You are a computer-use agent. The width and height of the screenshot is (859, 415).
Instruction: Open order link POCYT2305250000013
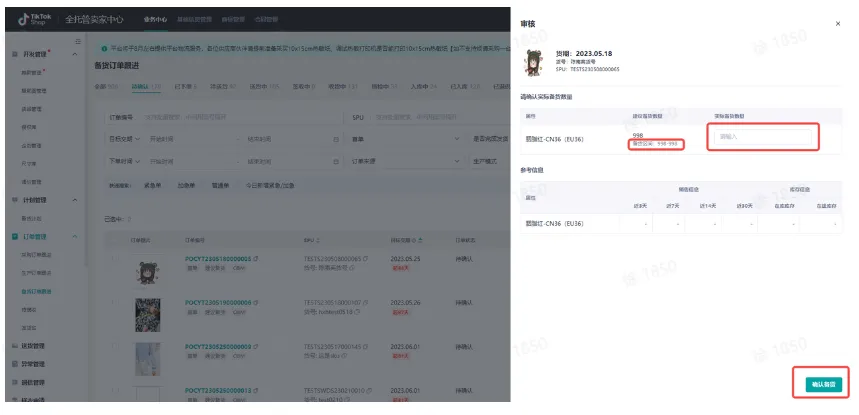tap(218, 391)
